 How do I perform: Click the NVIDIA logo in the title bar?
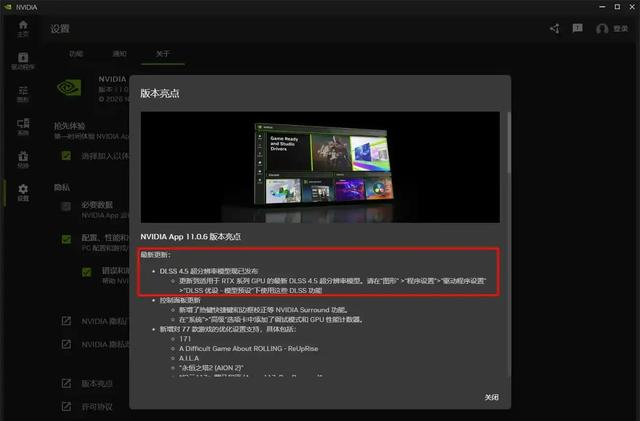(8, 7)
